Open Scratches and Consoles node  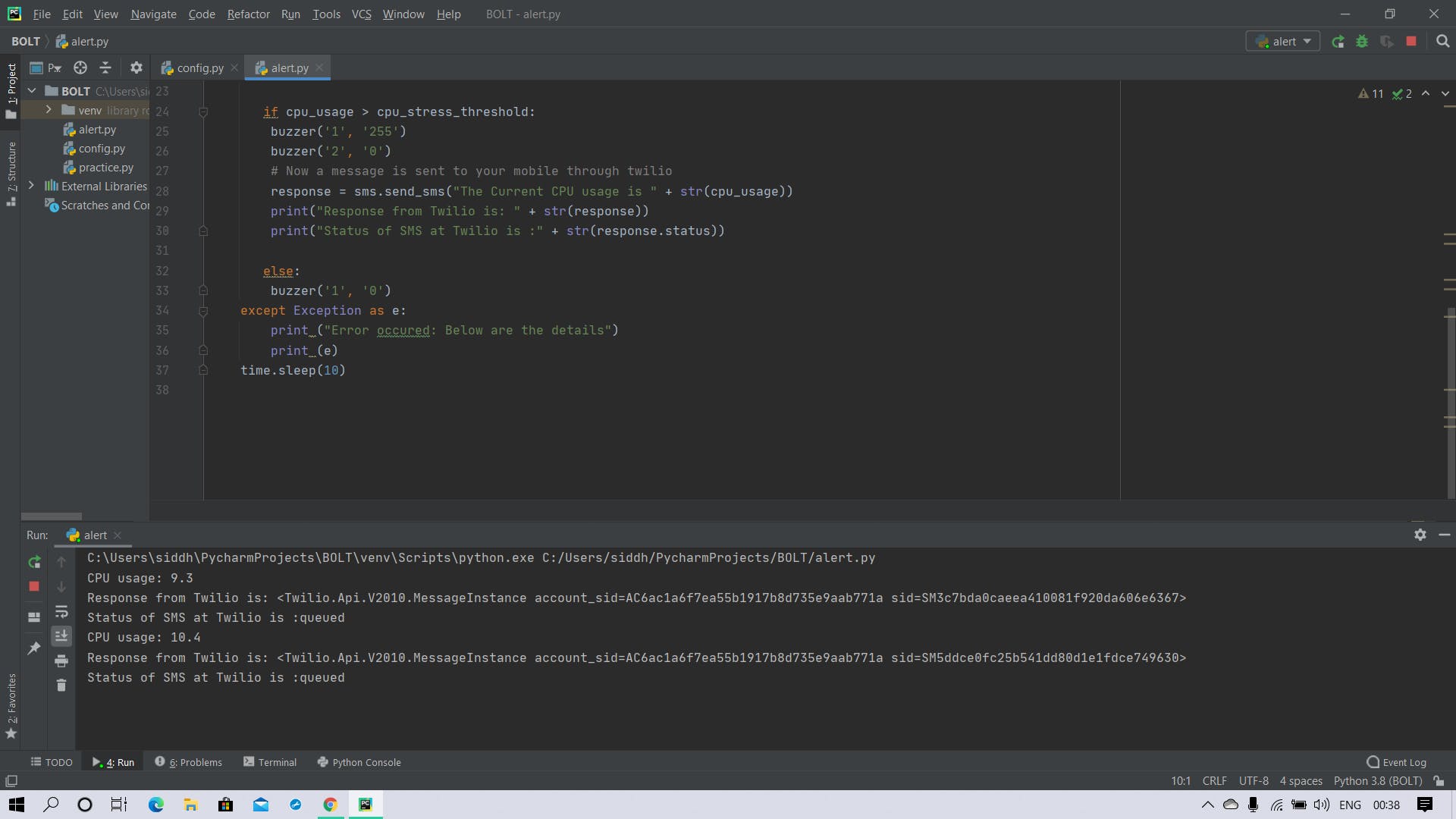[x=97, y=206]
